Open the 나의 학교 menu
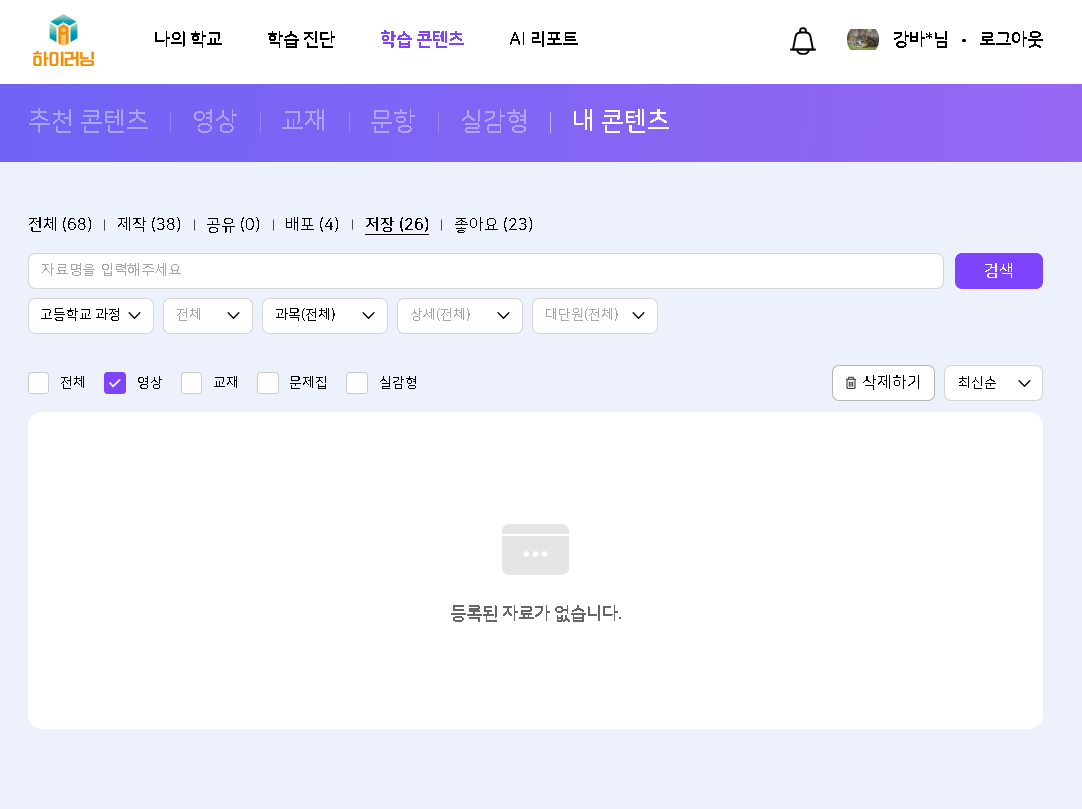The height and width of the screenshot is (809, 1082). [x=188, y=40]
